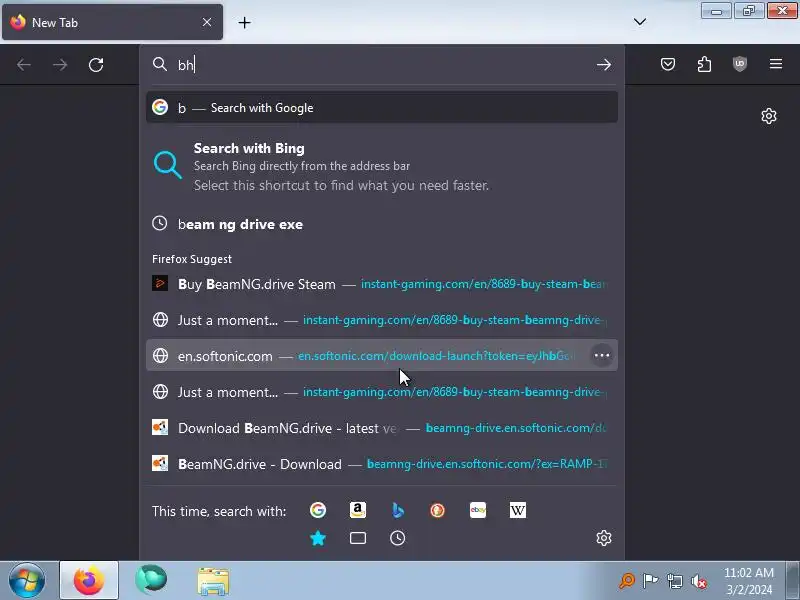Open the Windows Start menu

[27, 581]
